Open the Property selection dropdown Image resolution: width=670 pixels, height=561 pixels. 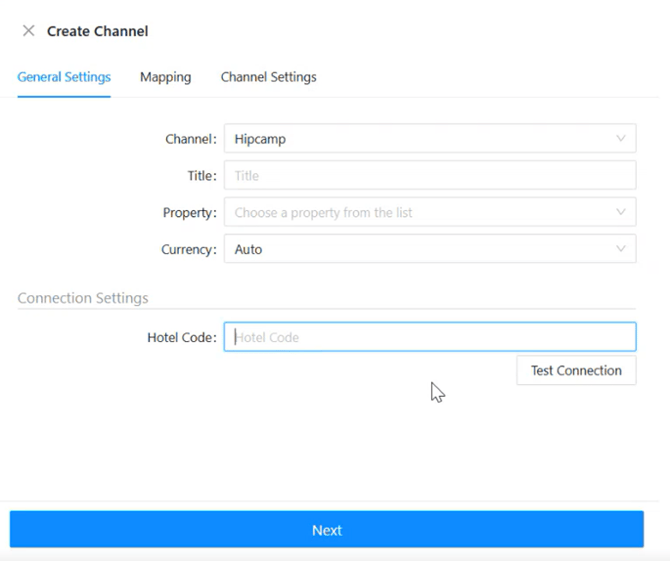click(420, 212)
